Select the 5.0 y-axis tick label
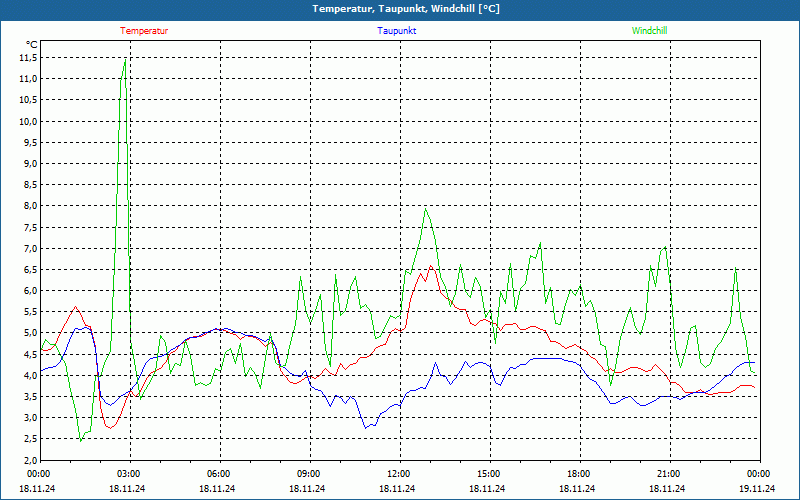 coord(30,333)
